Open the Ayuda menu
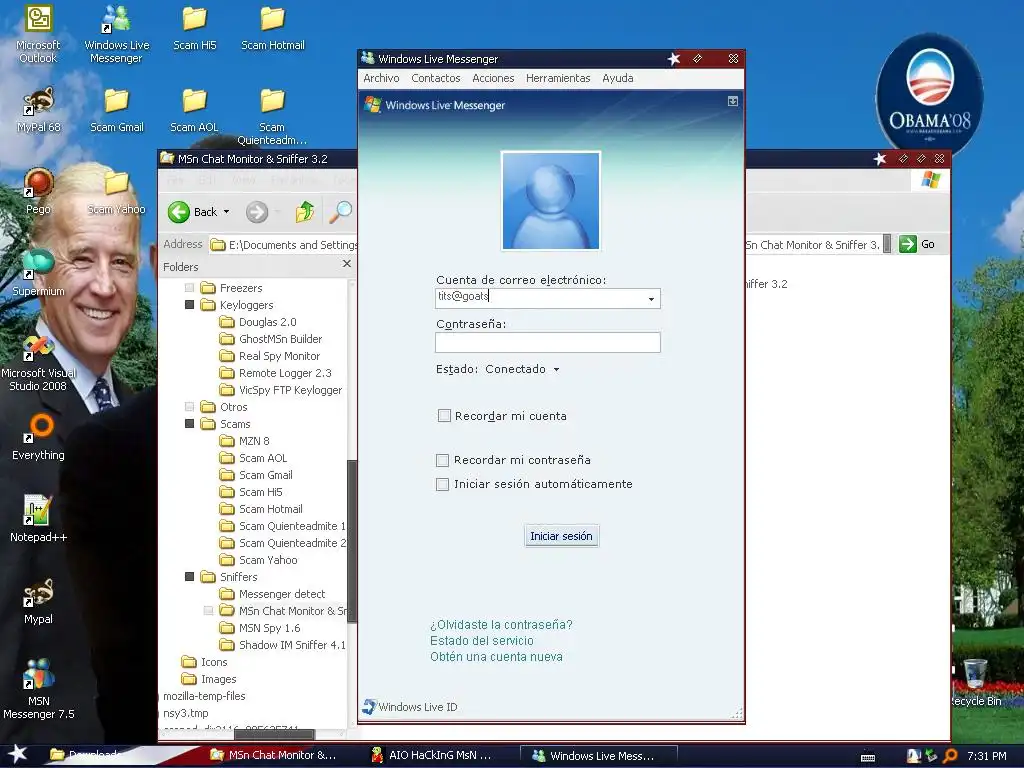This screenshot has height=768, width=1024. (618, 78)
